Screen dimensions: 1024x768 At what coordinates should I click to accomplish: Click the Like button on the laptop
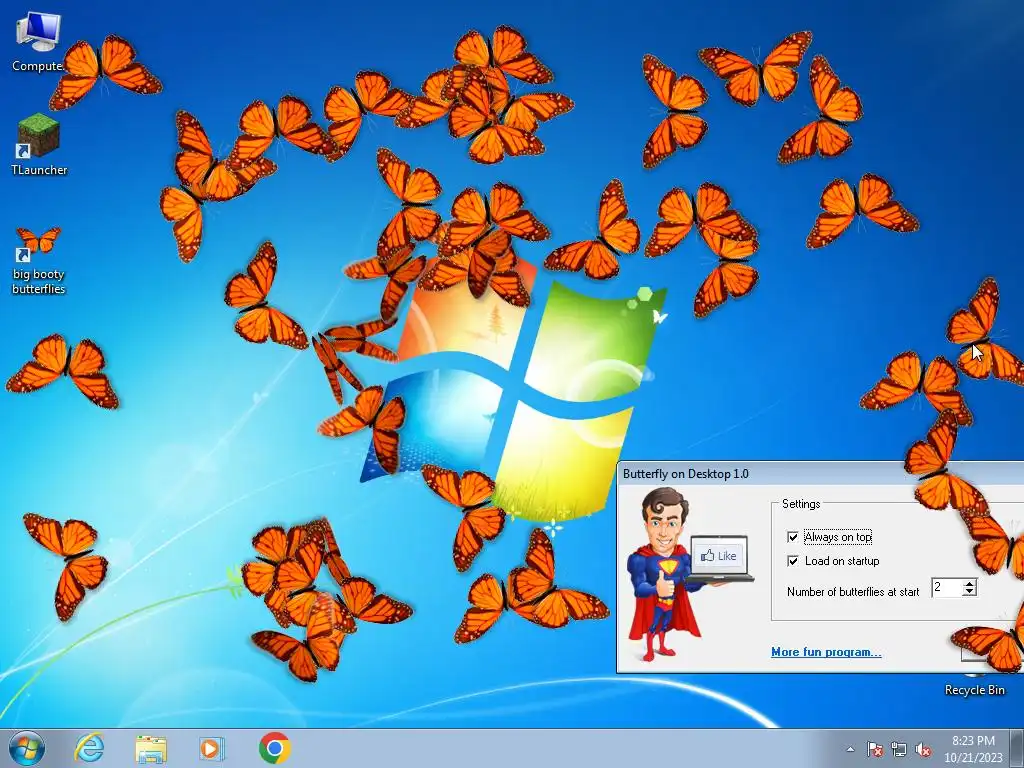pyautogui.click(x=718, y=556)
